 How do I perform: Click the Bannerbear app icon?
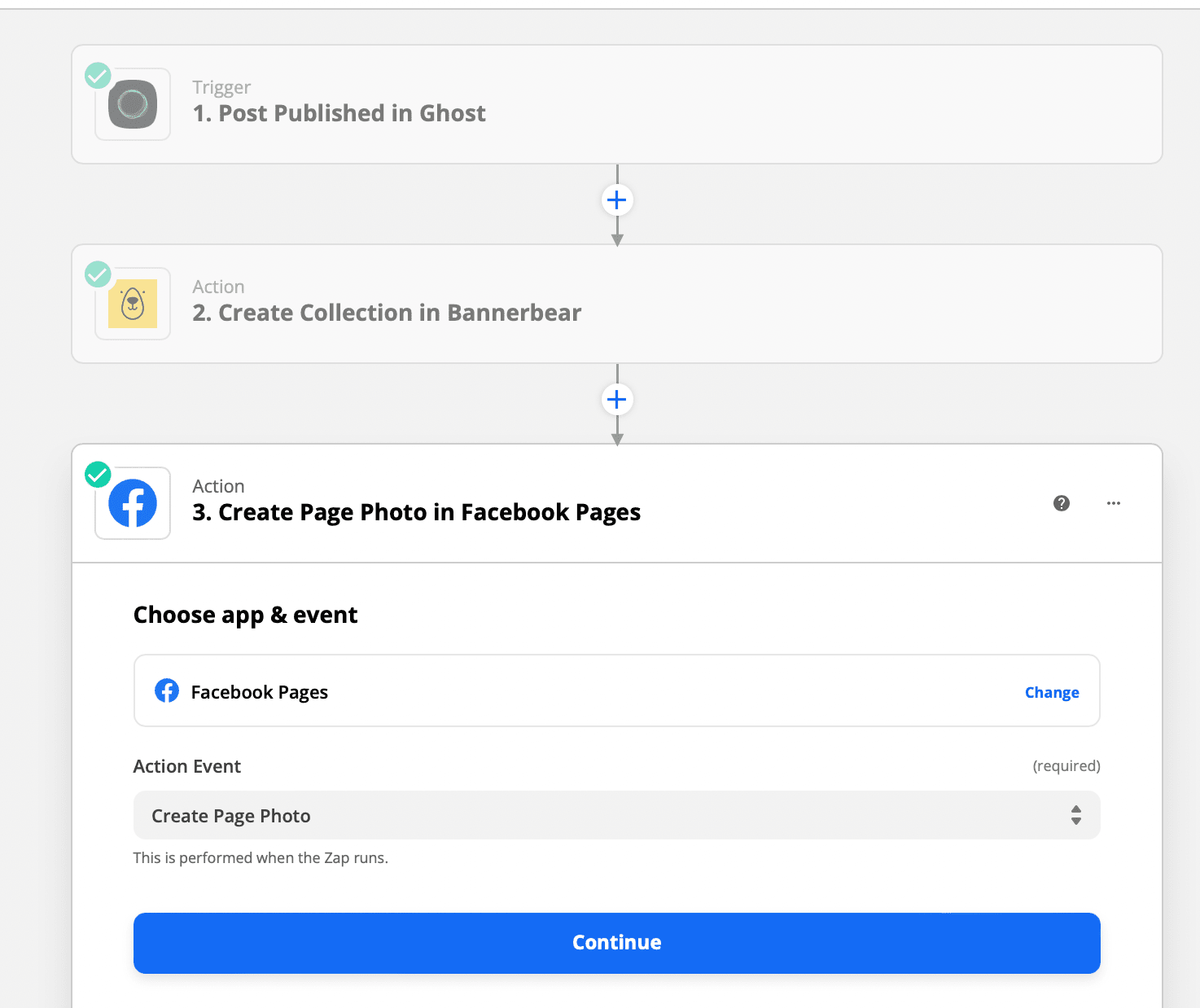tap(133, 304)
